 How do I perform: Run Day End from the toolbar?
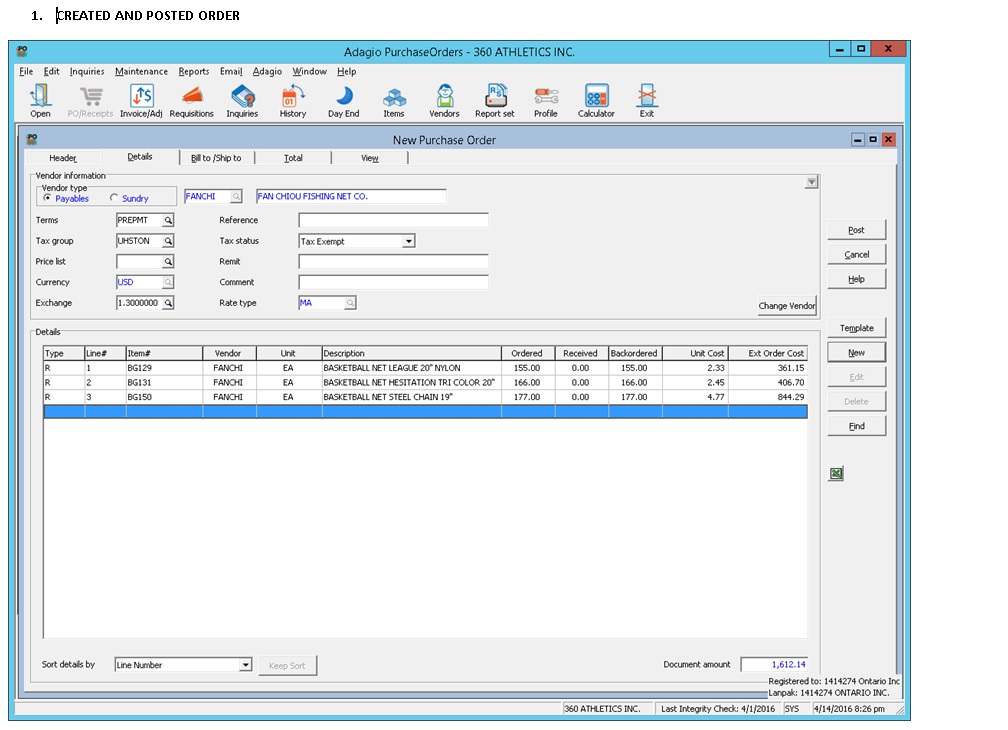[343, 100]
